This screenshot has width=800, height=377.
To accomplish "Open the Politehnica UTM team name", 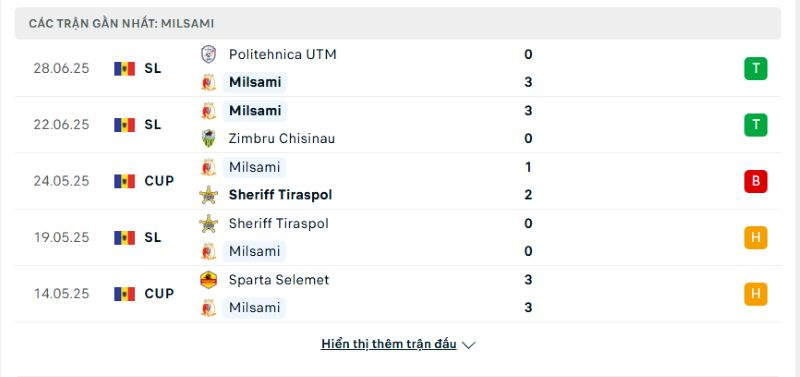I will [283, 55].
